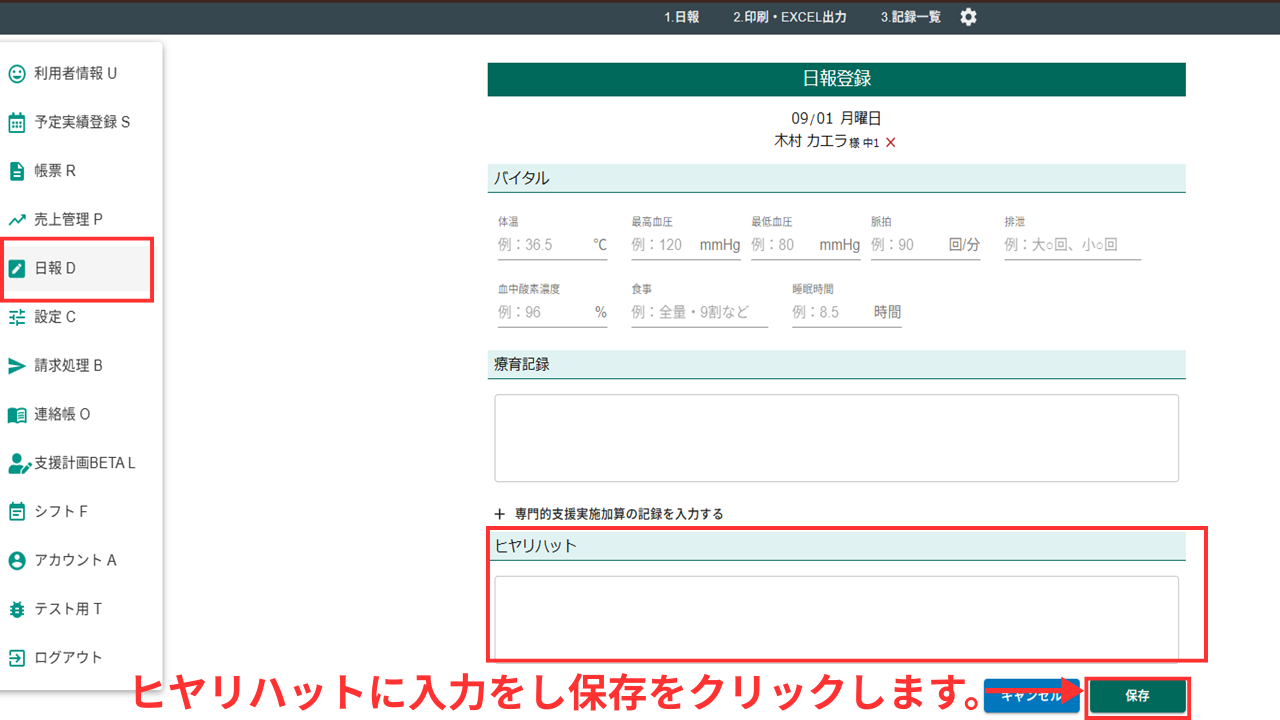Screen dimensions: 1280x720
Task: Click the bug icon for テスト用
Action: pos(17,609)
